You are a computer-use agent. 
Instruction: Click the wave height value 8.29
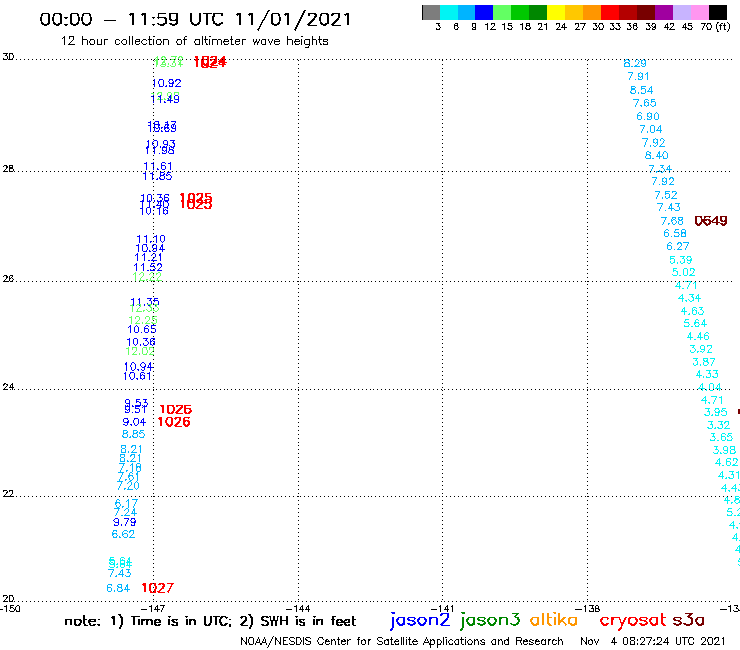(x=635, y=63)
